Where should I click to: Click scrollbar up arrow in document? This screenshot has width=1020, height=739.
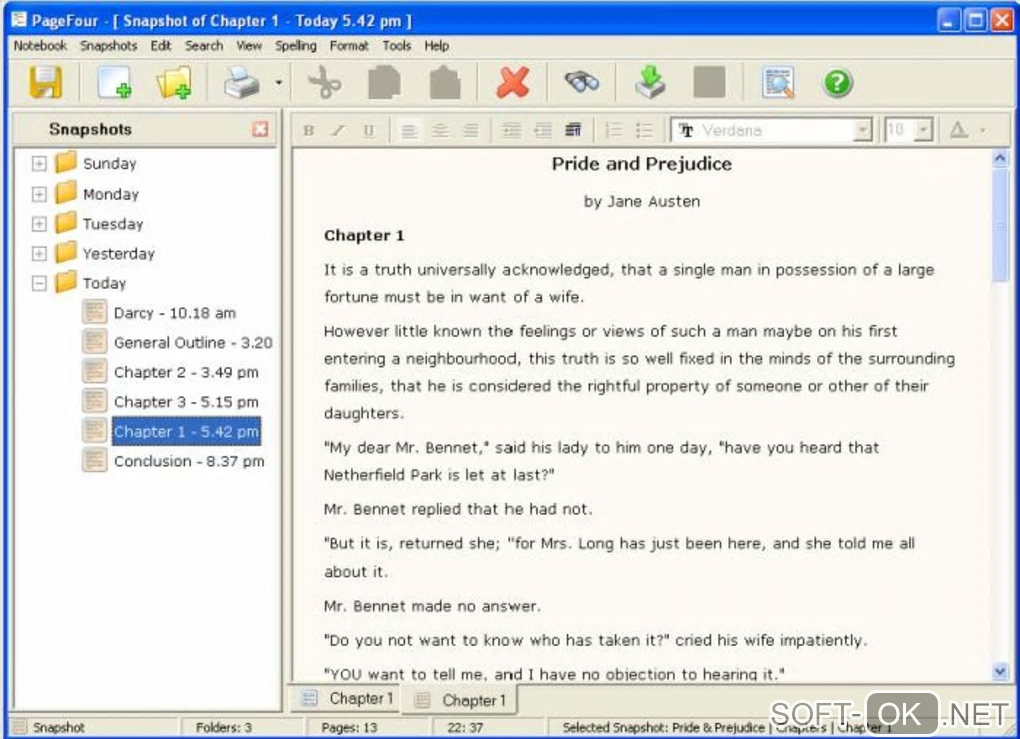[1000, 158]
